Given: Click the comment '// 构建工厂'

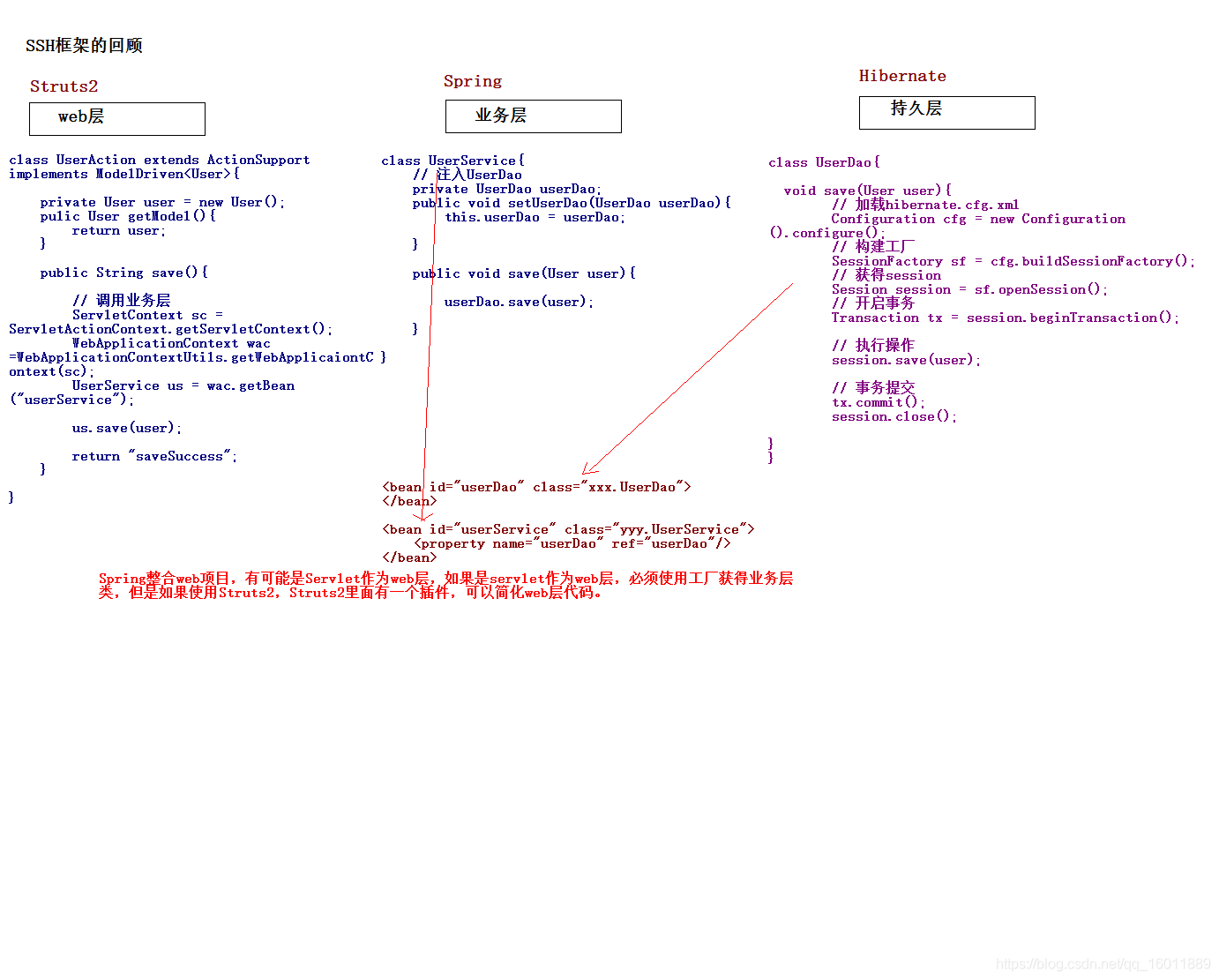Looking at the screenshot, I should coord(873,247).
